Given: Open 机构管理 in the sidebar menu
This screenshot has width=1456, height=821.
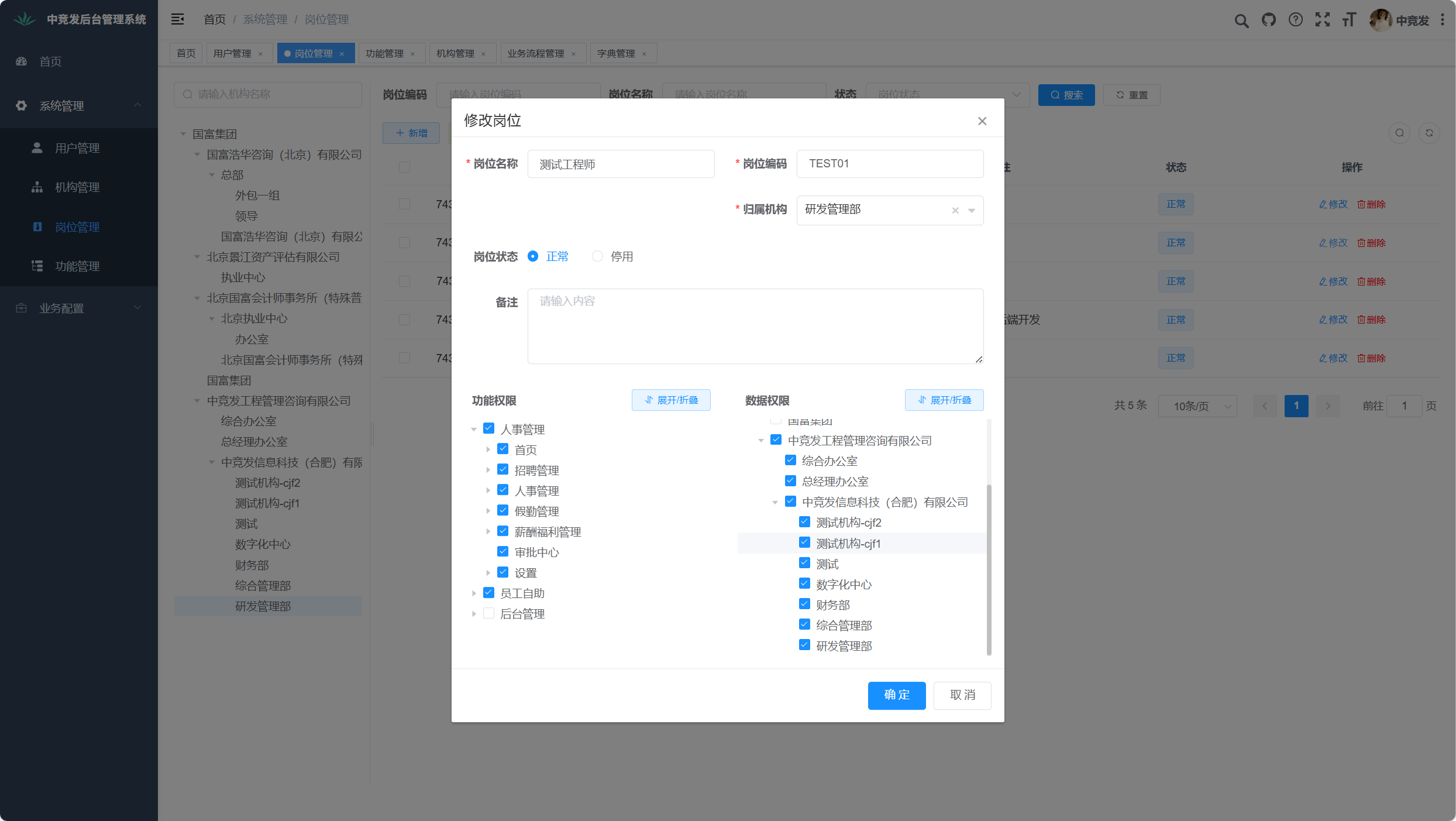Looking at the screenshot, I should pos(77,187).
